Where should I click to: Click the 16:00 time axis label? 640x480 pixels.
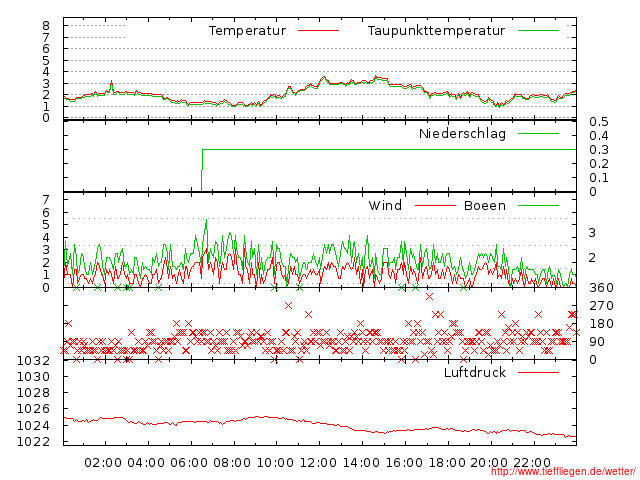click(x=404, y=463)
